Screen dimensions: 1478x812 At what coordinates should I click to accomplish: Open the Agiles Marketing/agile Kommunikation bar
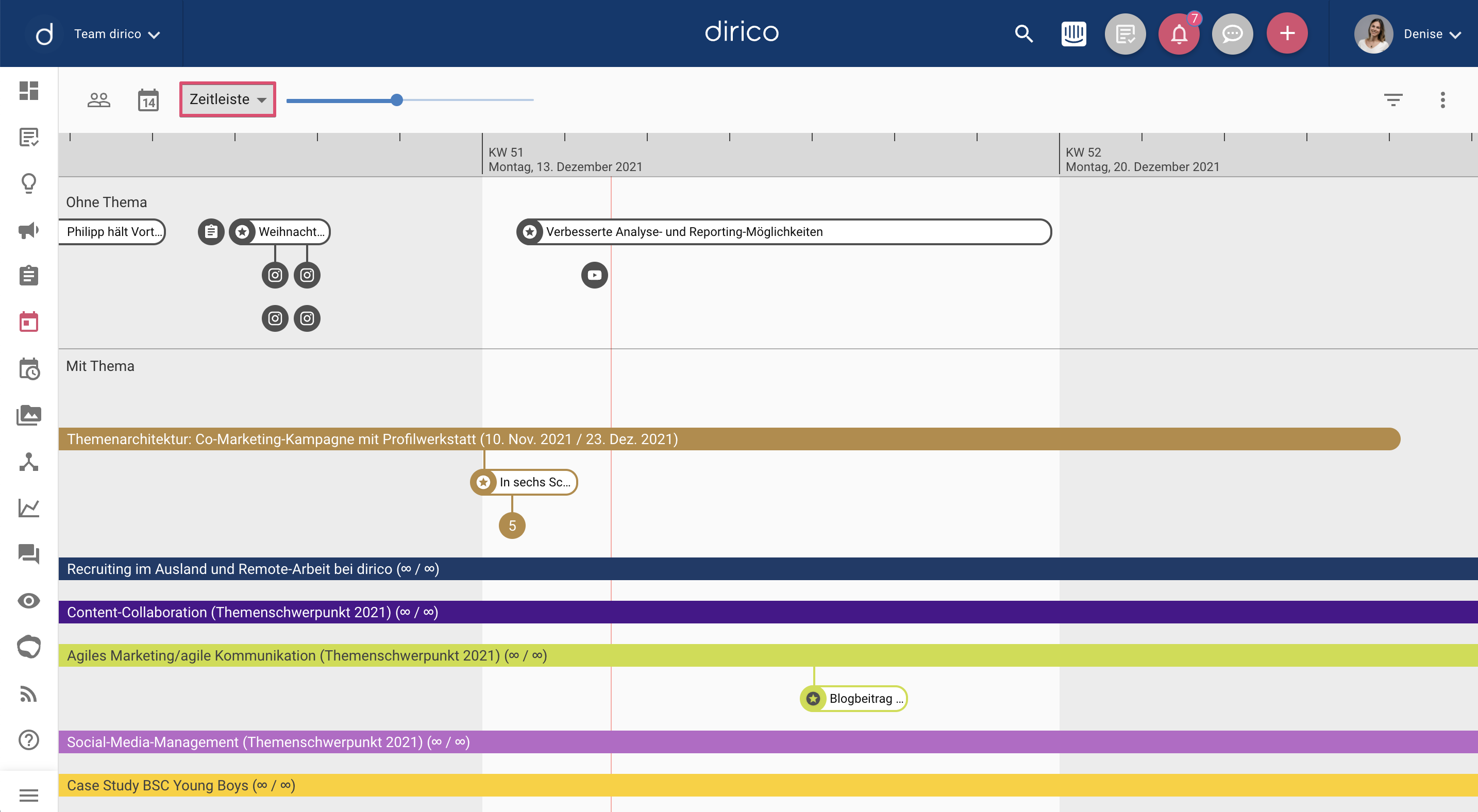tap(768, 655)
